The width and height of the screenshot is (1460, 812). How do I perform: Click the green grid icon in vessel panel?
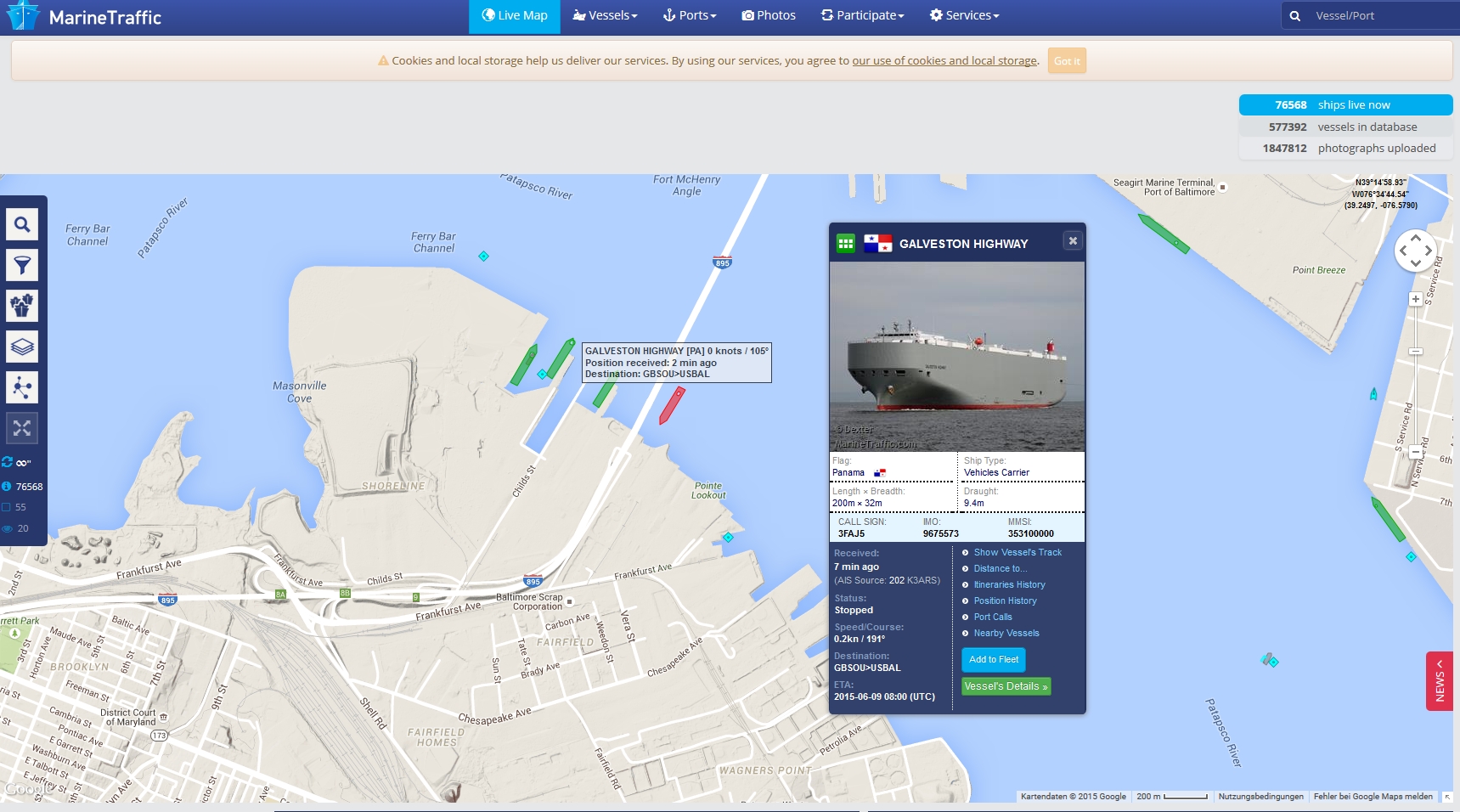[x=846, y=244]
